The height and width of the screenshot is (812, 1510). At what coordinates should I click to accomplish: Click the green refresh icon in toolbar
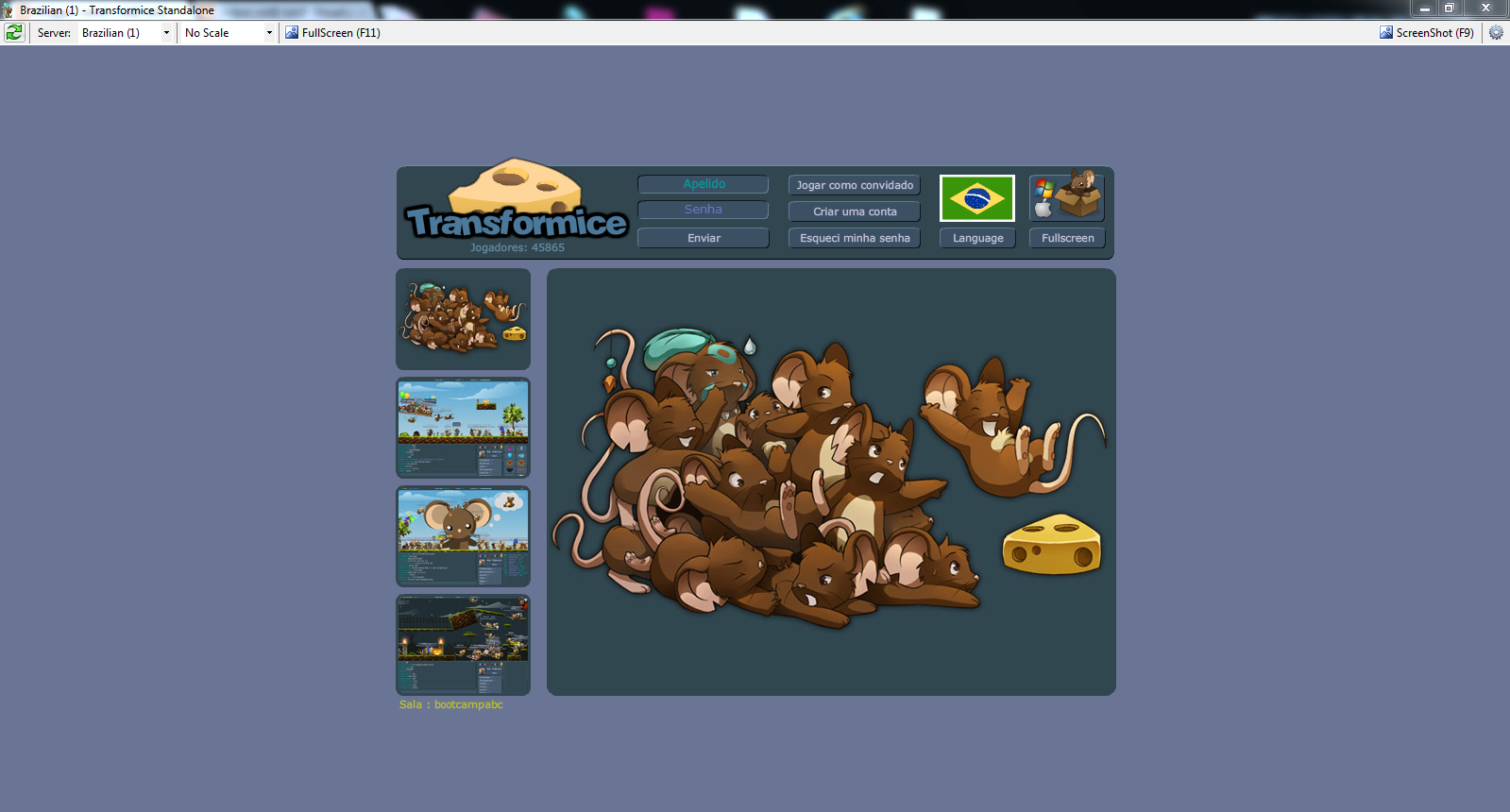(x=14, y=32)
